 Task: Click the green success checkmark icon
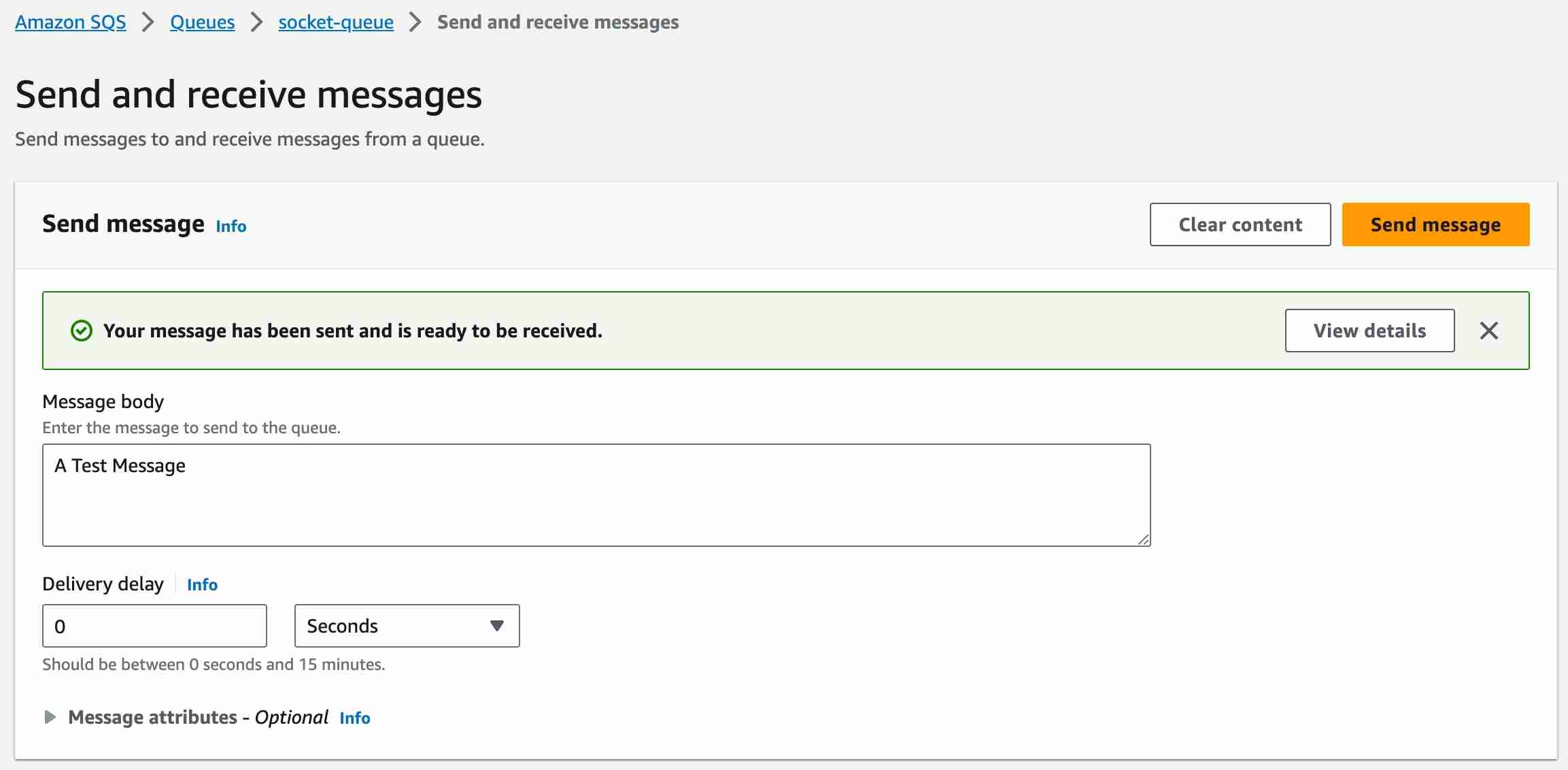[x=82, y=331]
